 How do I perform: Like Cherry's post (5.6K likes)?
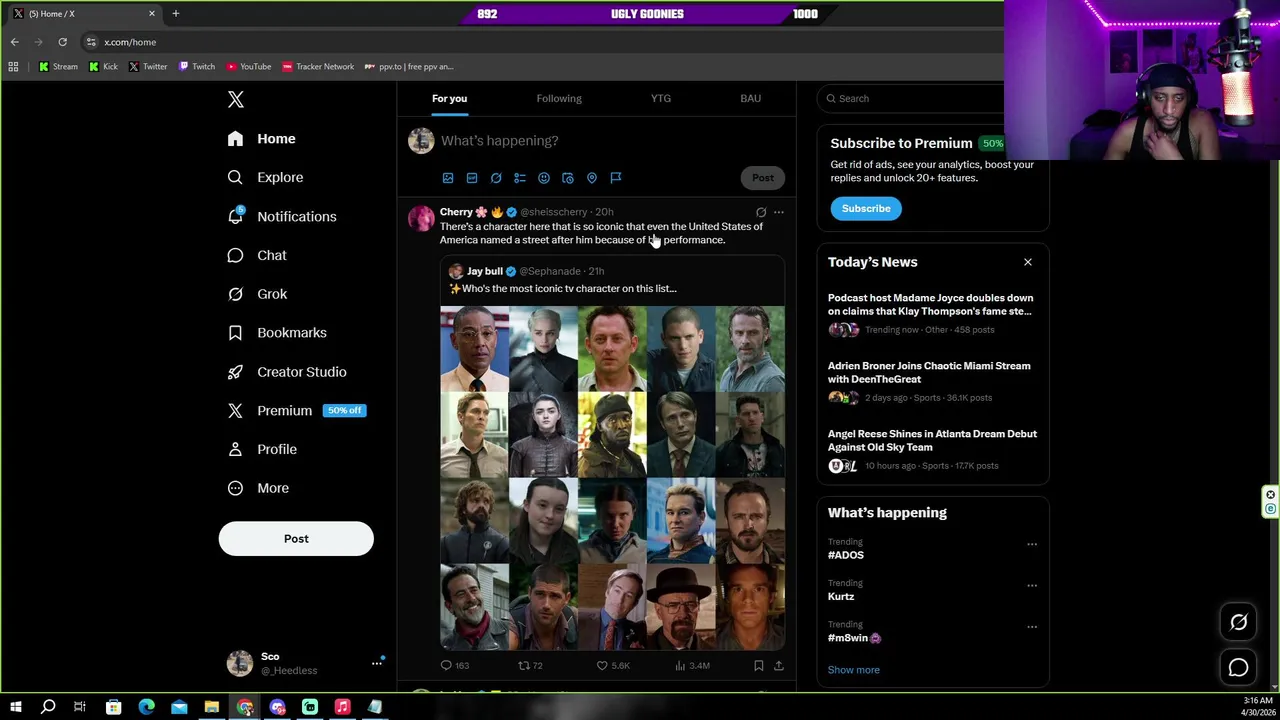pyautogui.click(x=613, y=665)
